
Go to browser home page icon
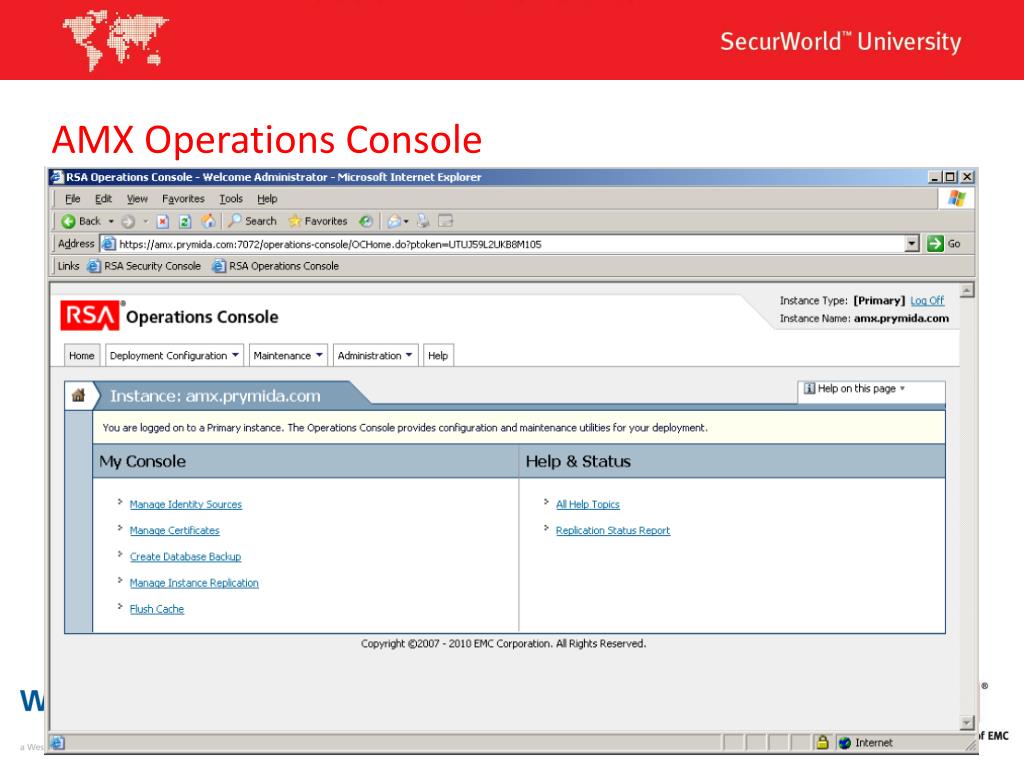(208, 221)
